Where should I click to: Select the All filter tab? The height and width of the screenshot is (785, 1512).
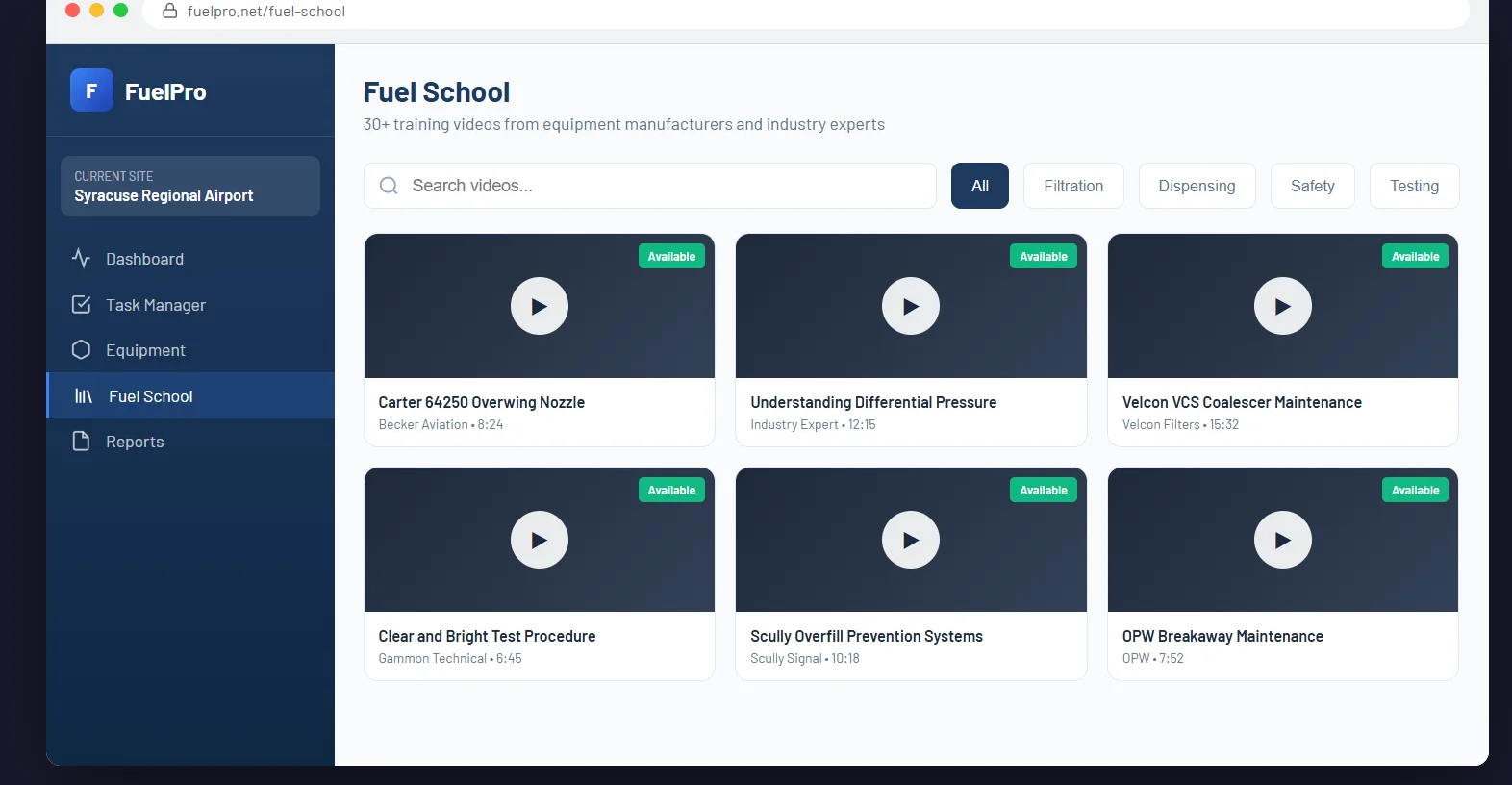(x=979, y=186)
